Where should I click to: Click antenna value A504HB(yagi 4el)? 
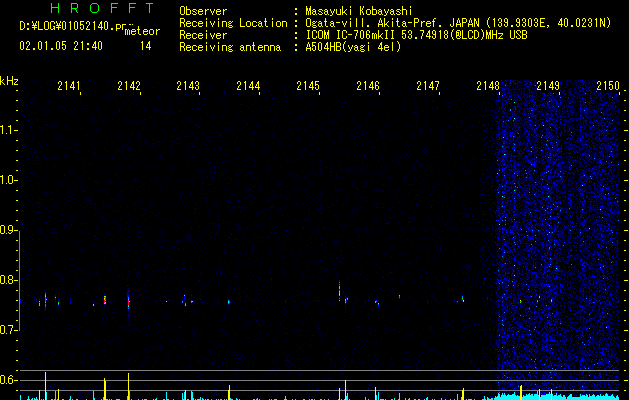pos(353,47)
